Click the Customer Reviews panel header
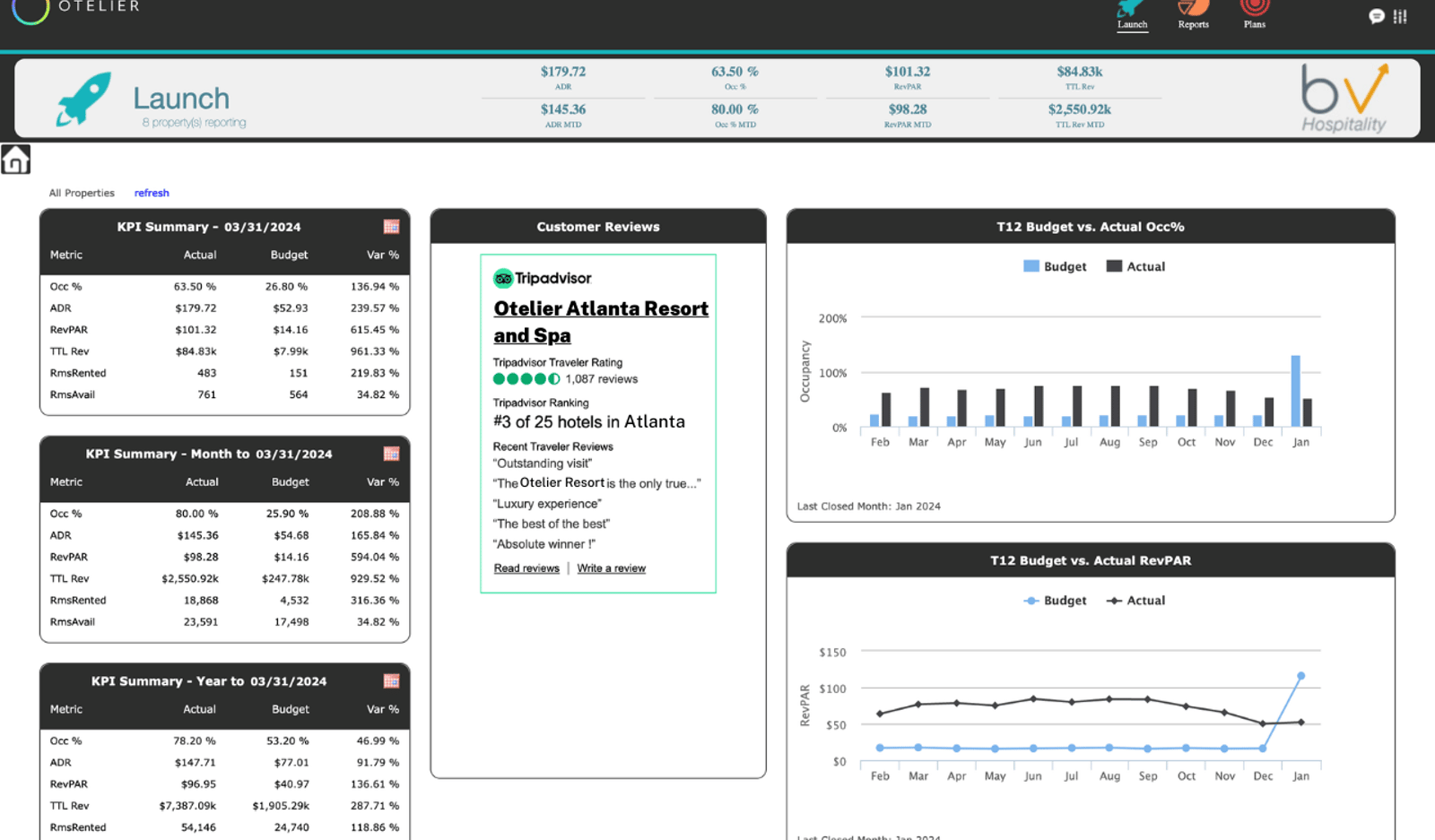 598,227
